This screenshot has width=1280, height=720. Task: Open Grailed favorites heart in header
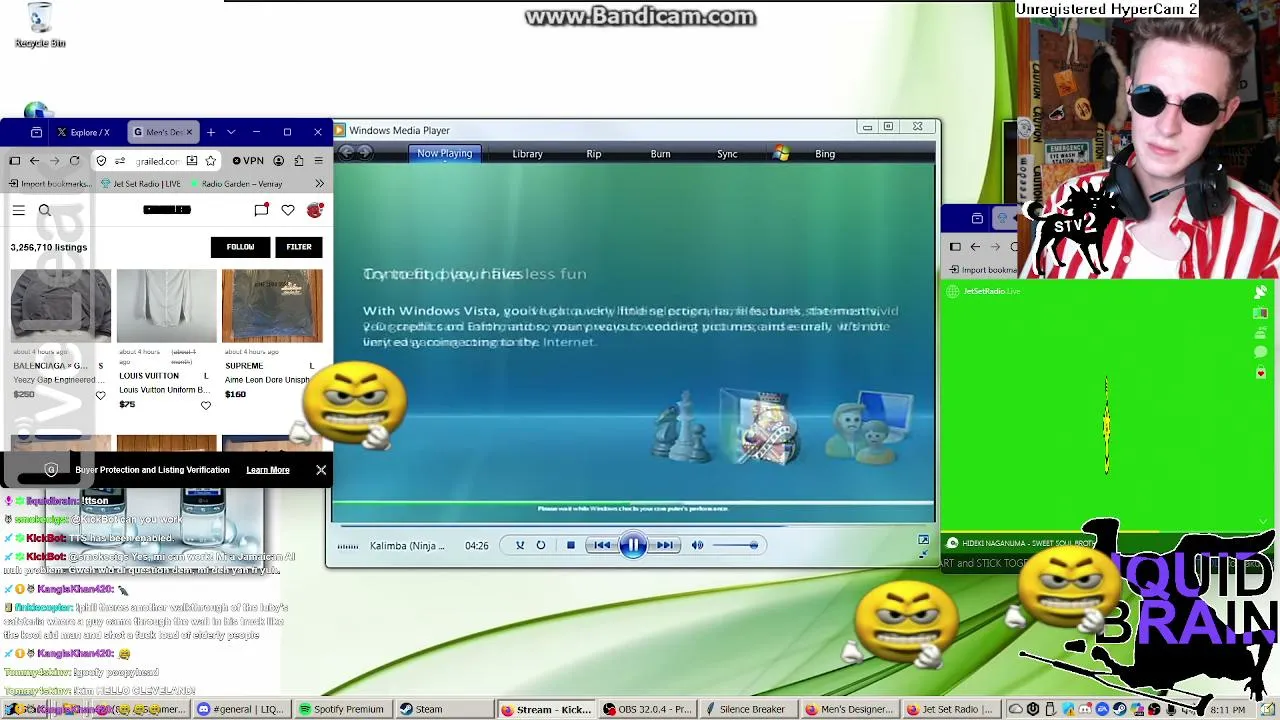click(288, 210)
